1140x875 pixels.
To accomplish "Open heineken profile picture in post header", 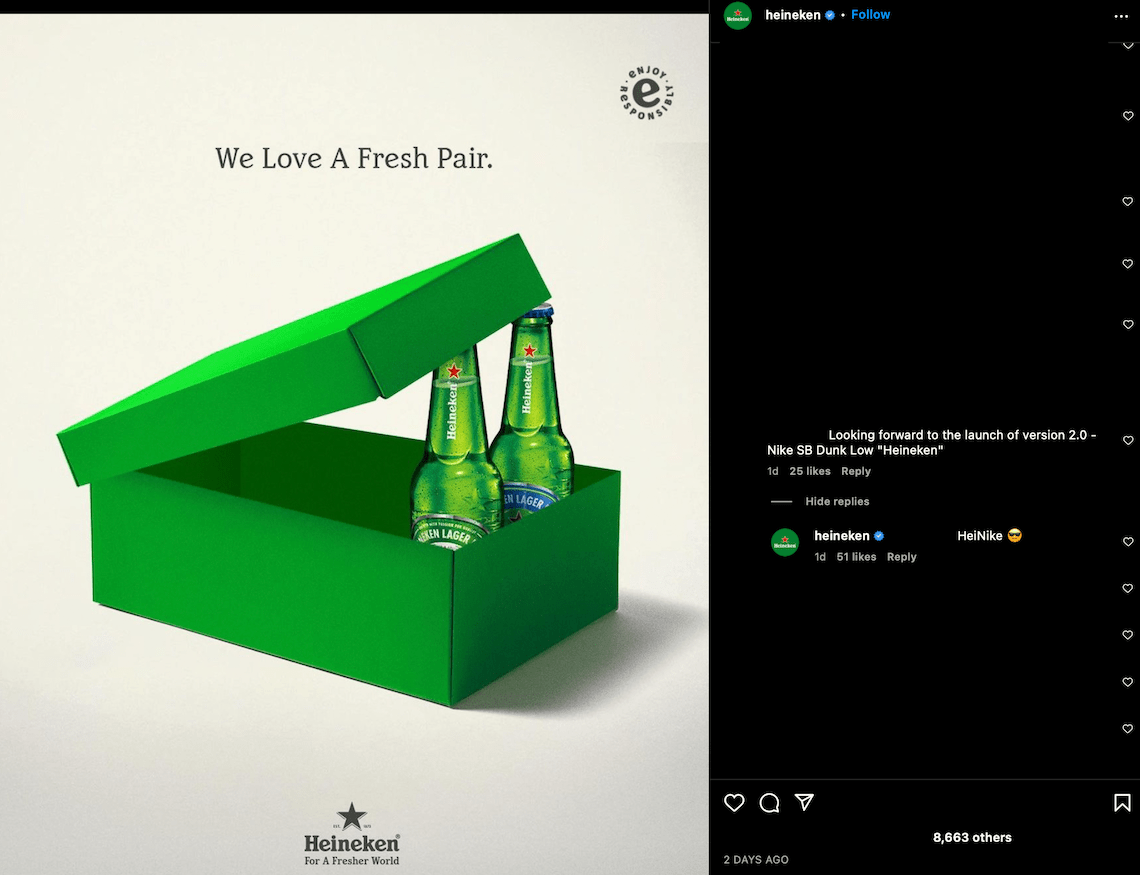I will click(x=737, y=15).
